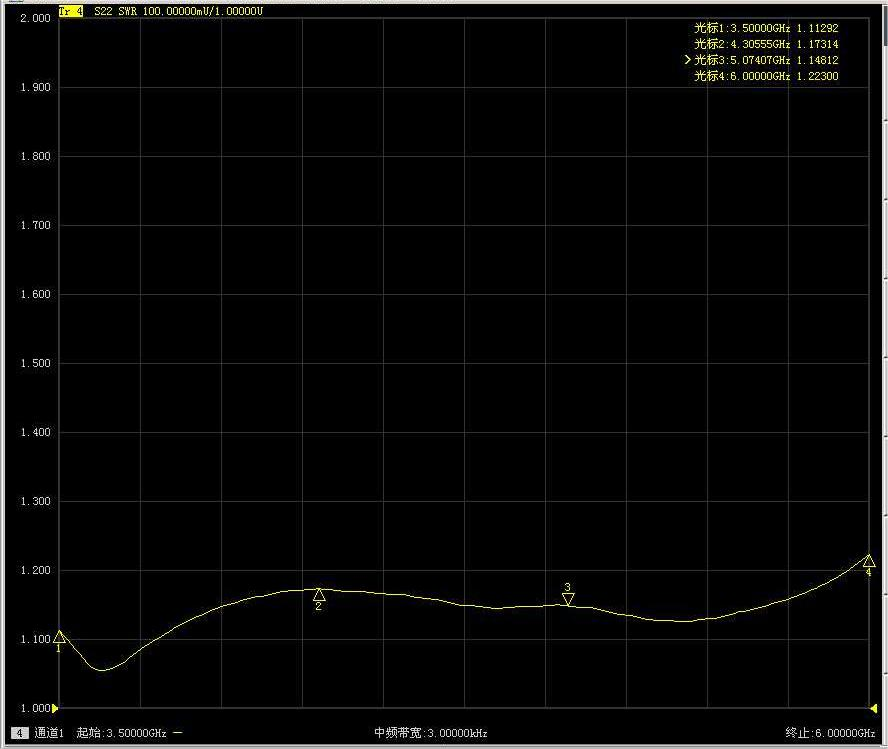Select the 光标2 readout at 4.30555GHz
The image size is (888, 749).
click(x=766, y=44)
